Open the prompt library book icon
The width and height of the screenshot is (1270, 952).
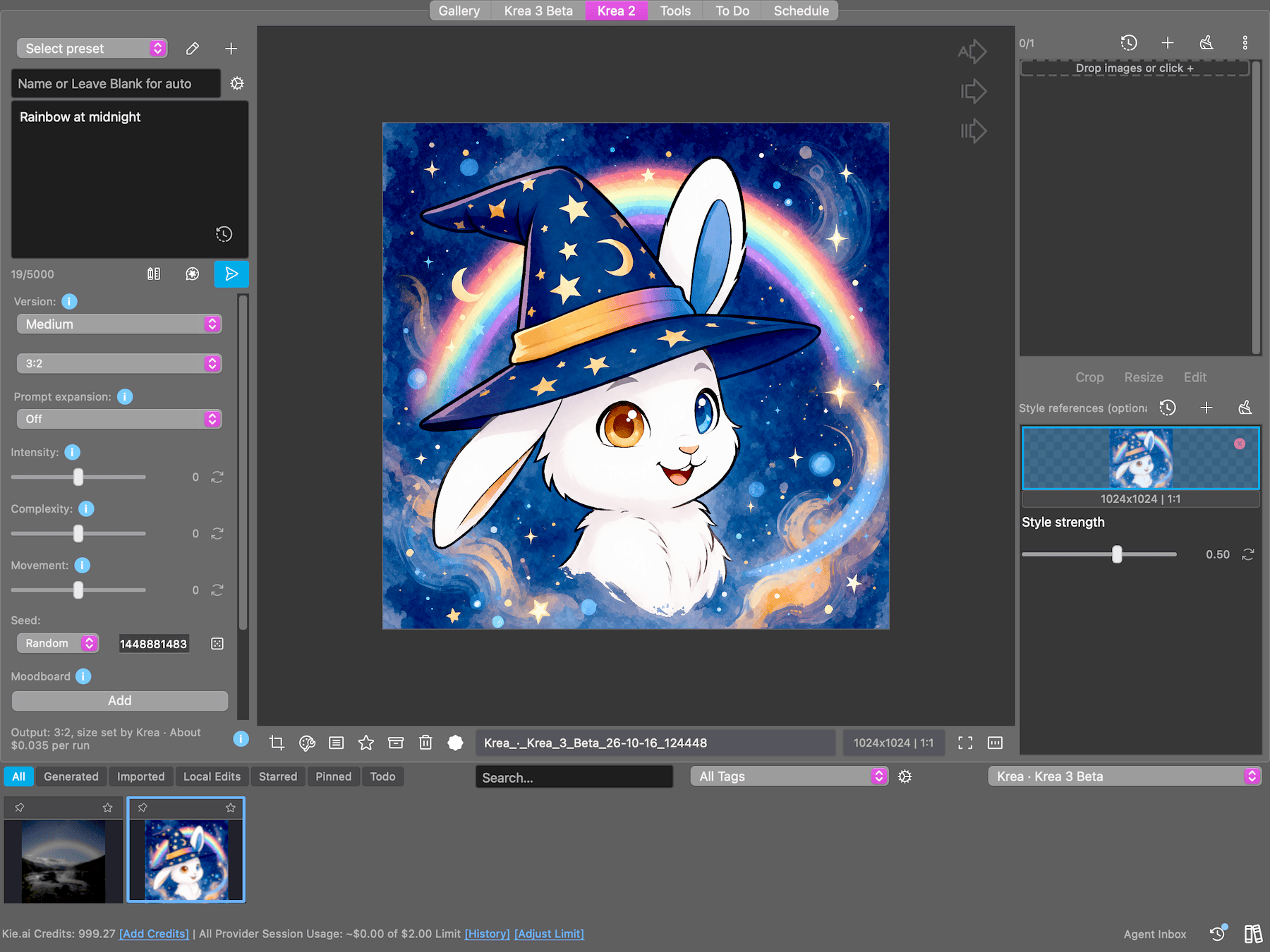click(154, 274)
